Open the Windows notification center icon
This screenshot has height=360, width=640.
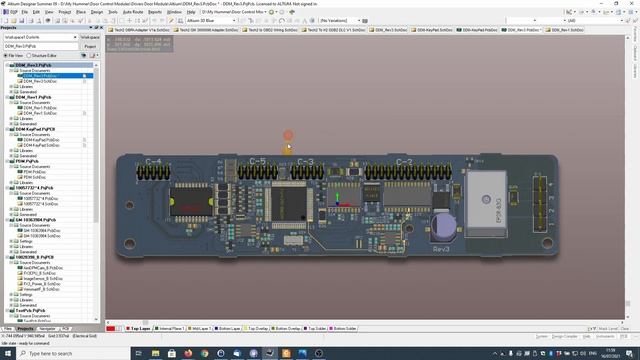[630, 353]
